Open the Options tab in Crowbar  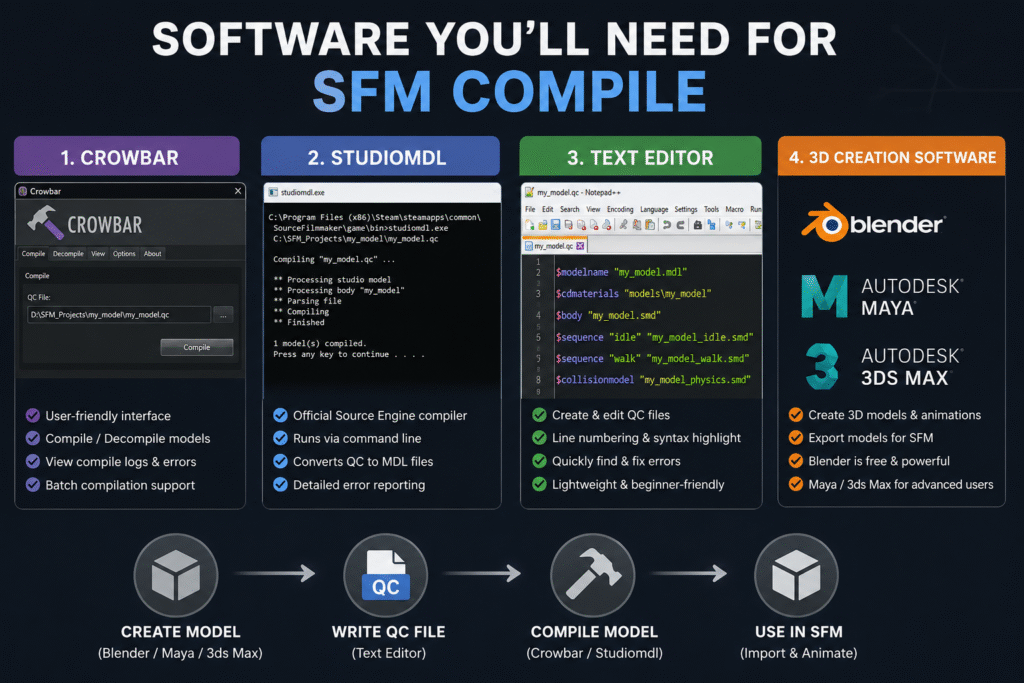click(x=124, y=253)
